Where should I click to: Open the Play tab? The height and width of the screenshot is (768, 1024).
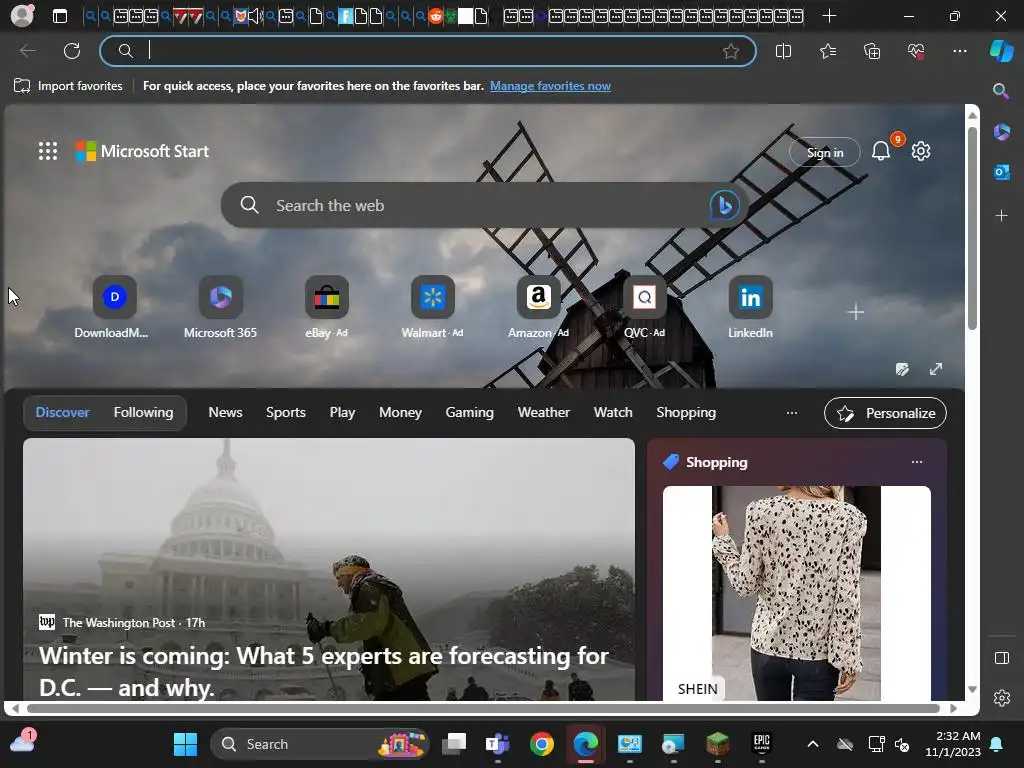point(342,413)
